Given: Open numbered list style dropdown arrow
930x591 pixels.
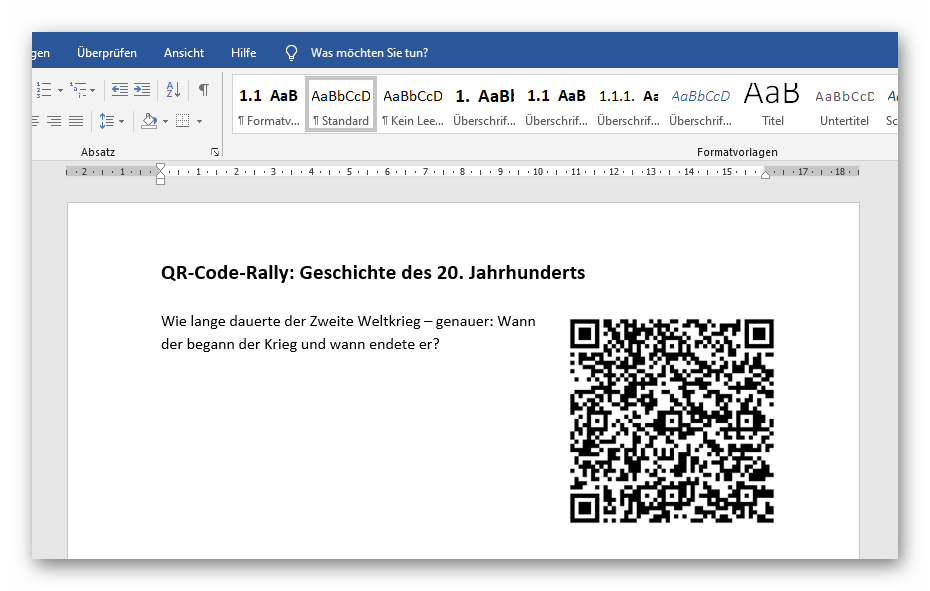Looking at the screenshot, I should click(x=60, y=90).
